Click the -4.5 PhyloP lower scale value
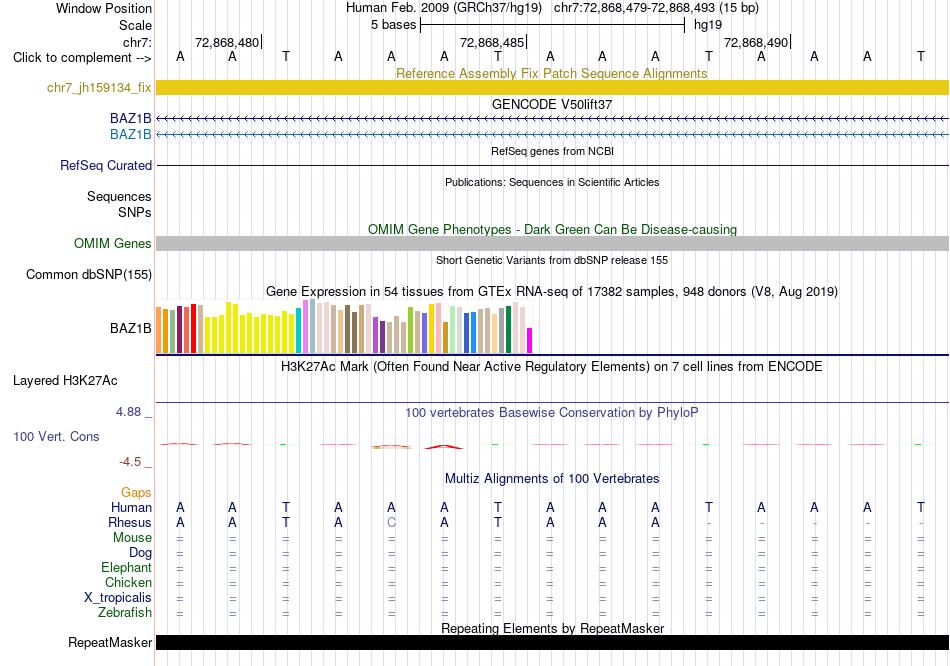Viewport: 950px width, 666px height. pyautogui.click(x=130, y=462)
